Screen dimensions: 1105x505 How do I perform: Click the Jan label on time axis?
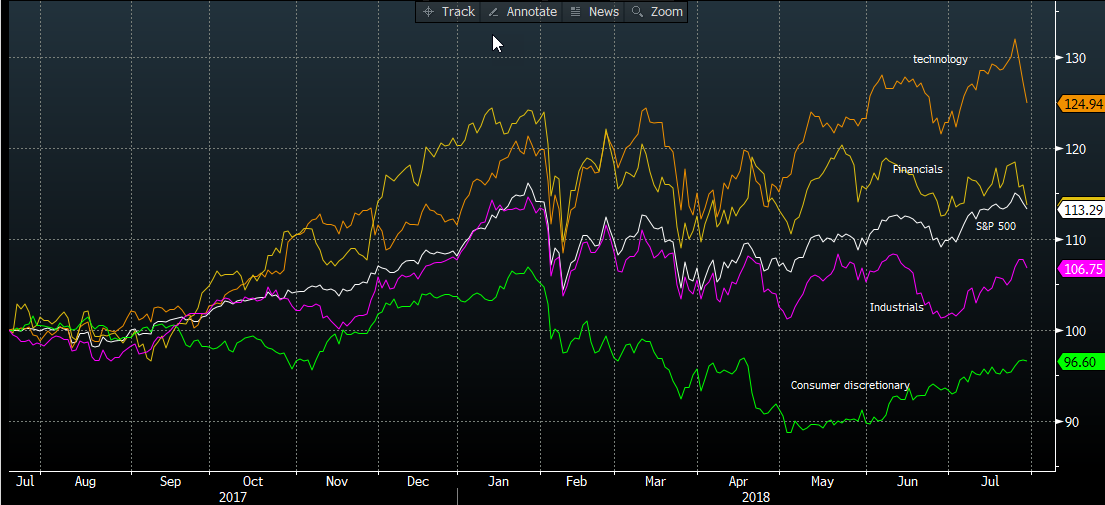pos(498,482)
